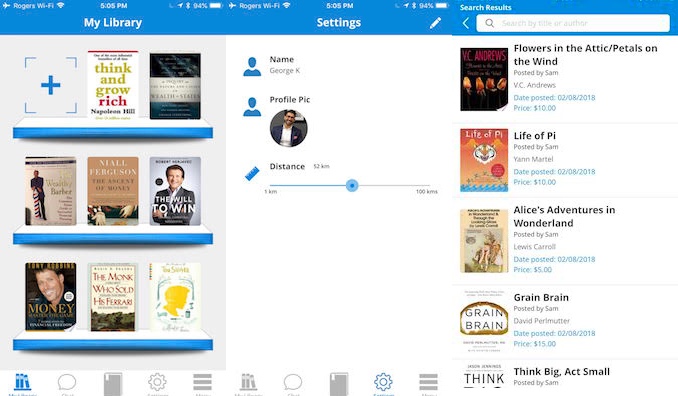
Task: Focus the search by title or author field
Action: 573,23
